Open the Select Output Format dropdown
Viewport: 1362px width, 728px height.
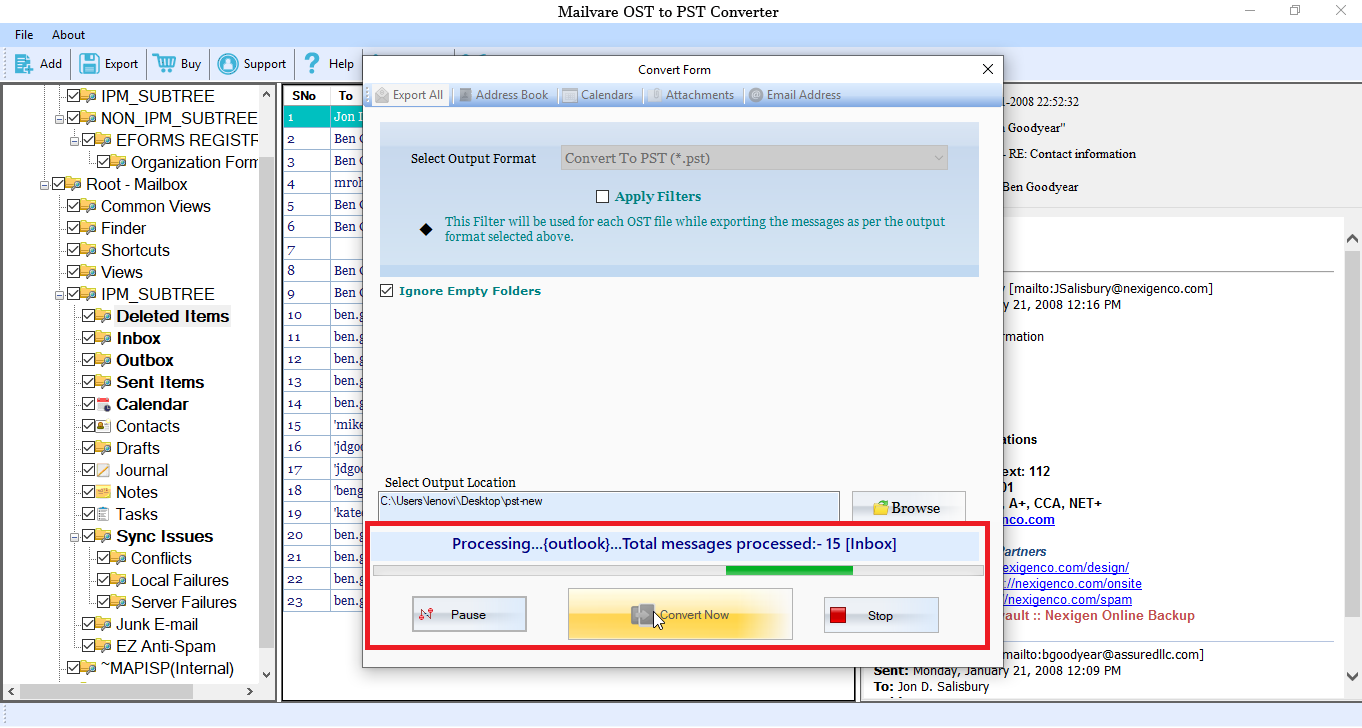pyautogui.click(x=754, y=158)
